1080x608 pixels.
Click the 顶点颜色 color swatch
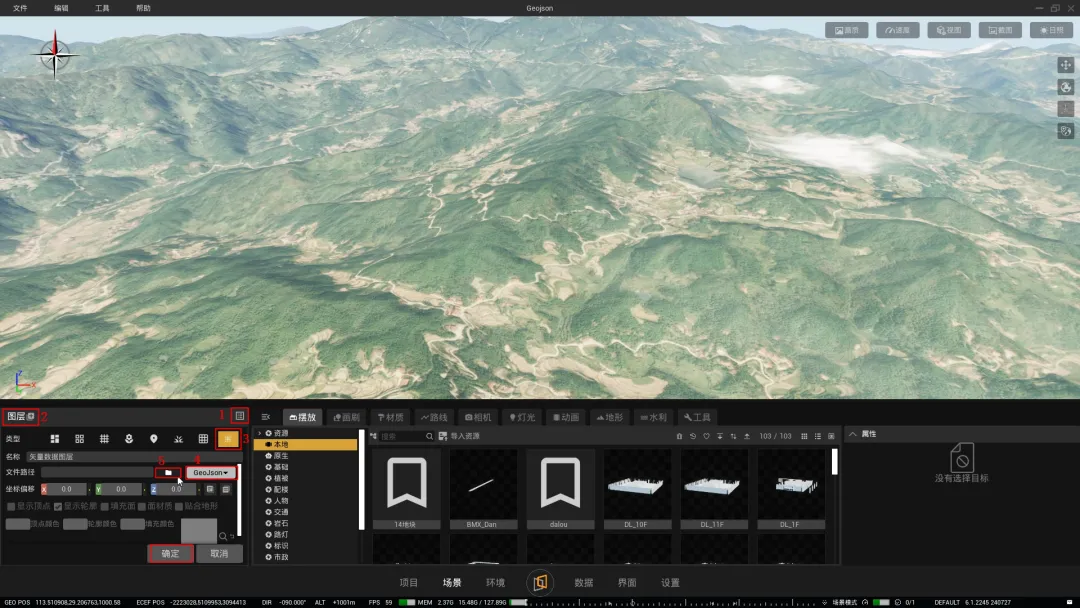17,524
